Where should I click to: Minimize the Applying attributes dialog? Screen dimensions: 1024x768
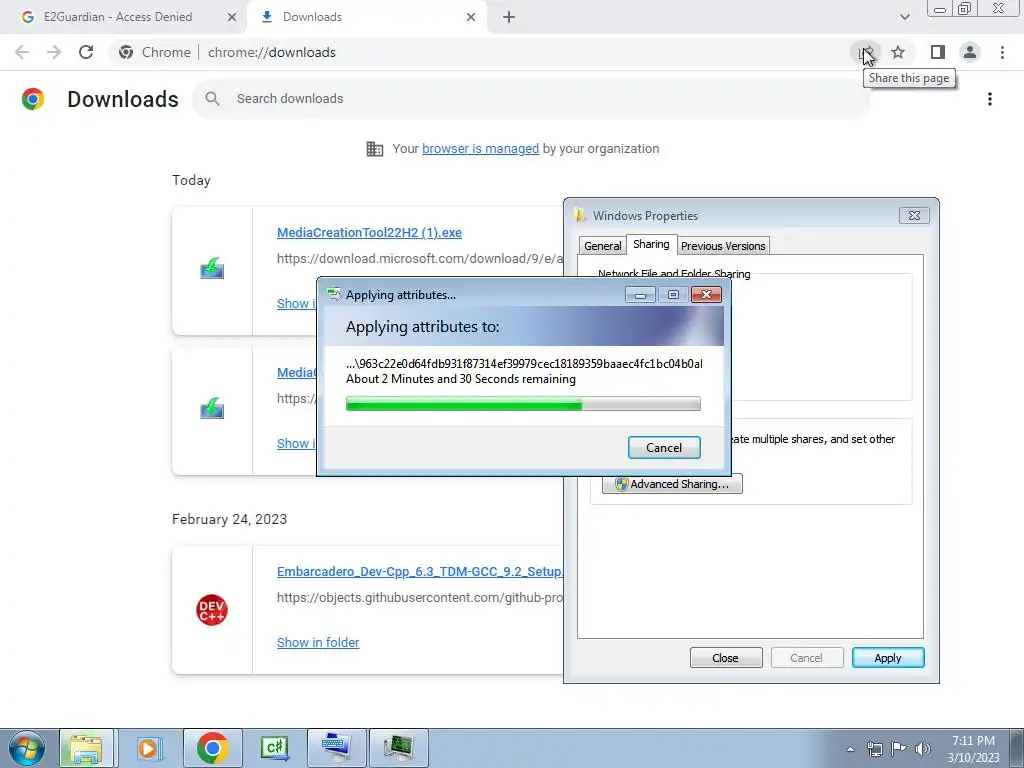(640, 295)
